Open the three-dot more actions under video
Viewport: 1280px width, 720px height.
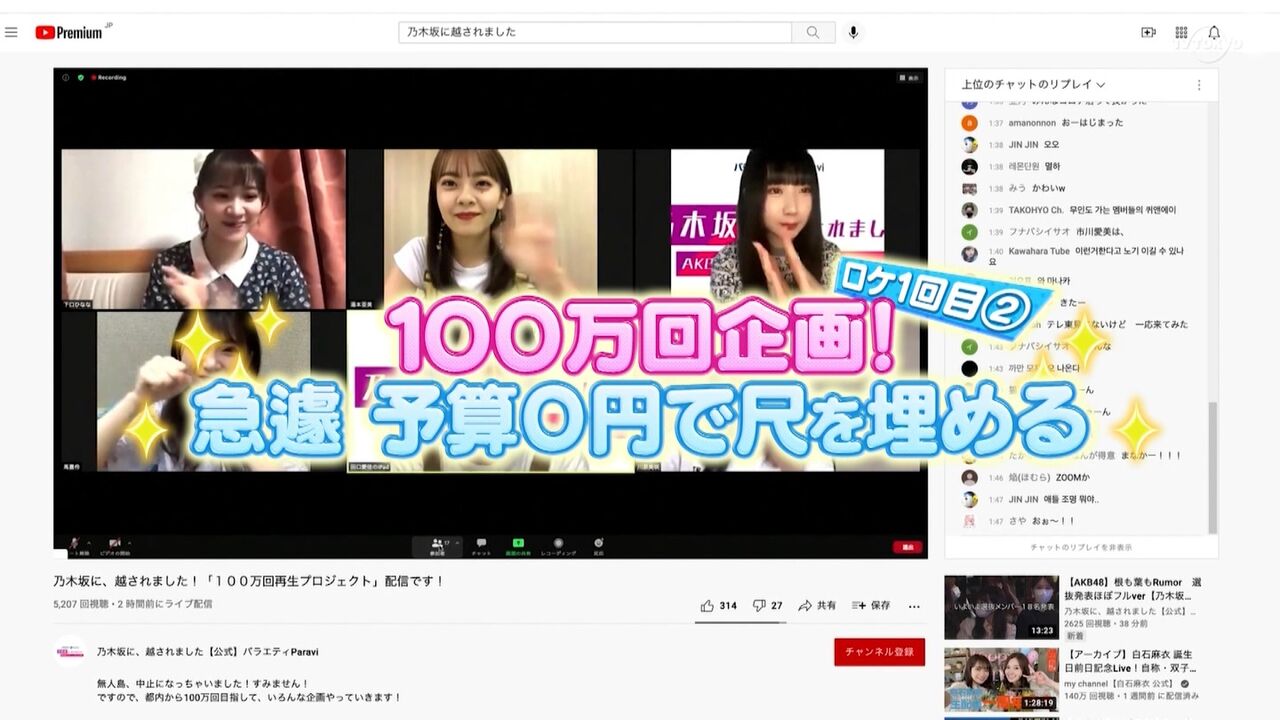914,606
